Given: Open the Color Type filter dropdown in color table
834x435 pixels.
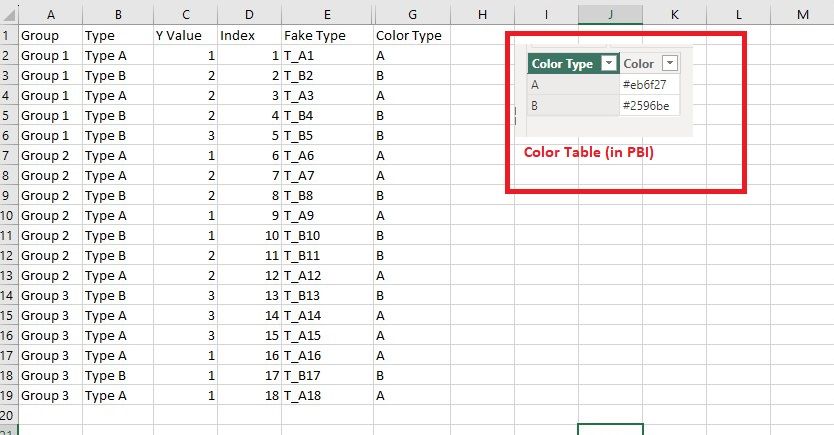Looking at the screenshot, I should [608, 63].
